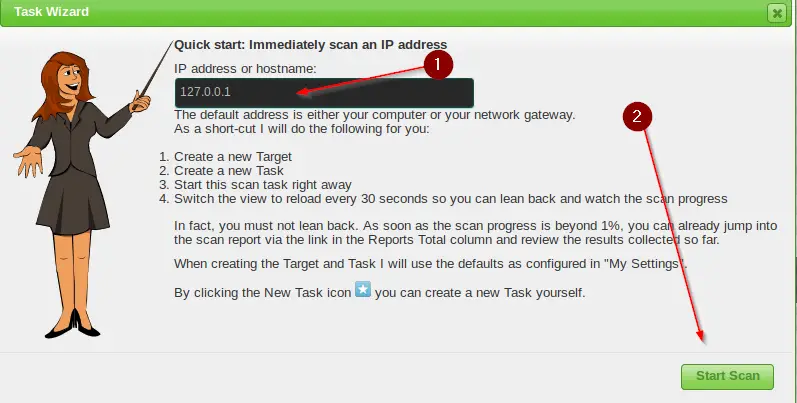This screenshot has width=797, height=403.
Task: Click the "IP address or hostname:" label
Action: pos(246,69)
